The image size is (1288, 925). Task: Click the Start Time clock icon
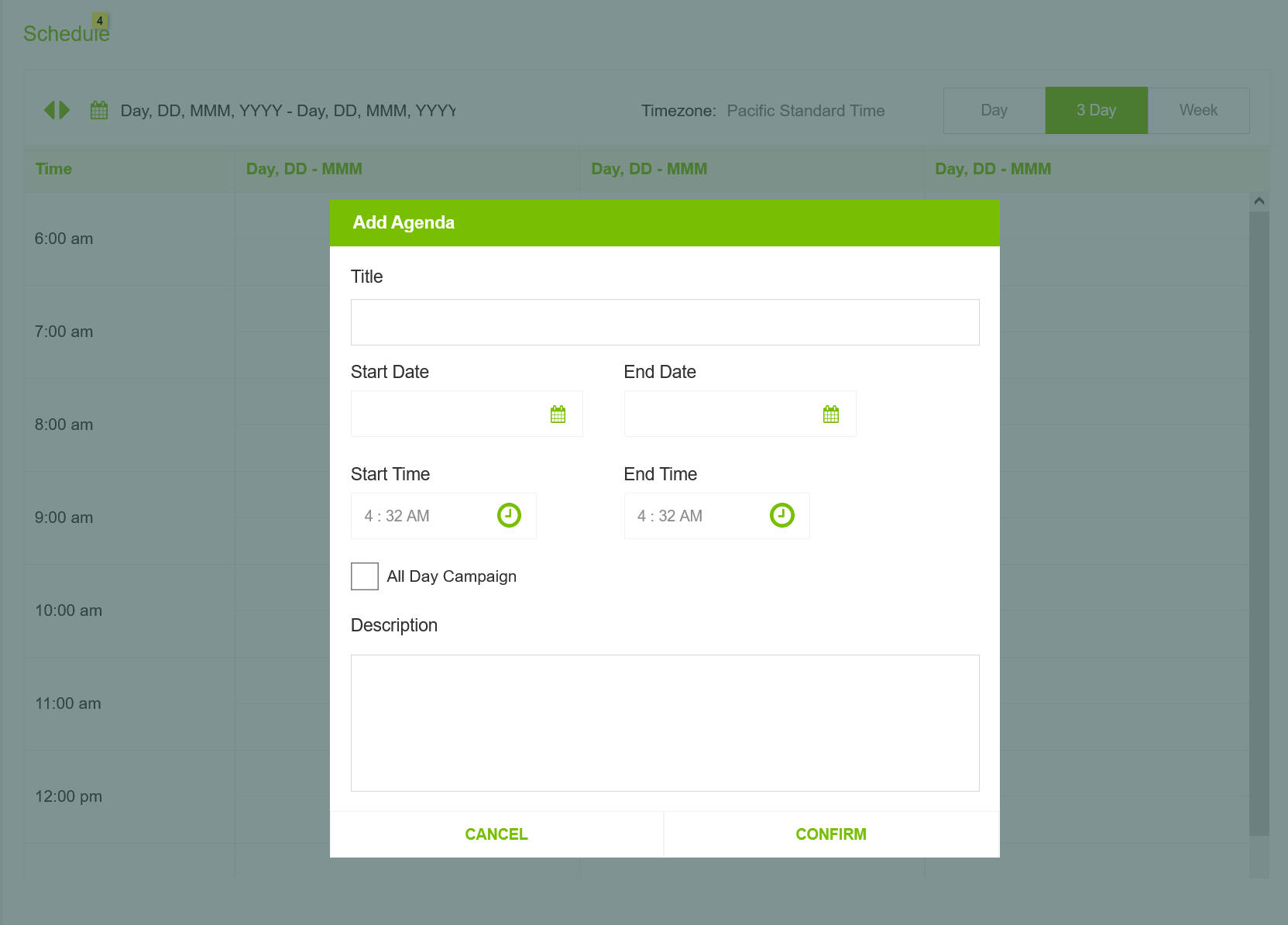509,515
